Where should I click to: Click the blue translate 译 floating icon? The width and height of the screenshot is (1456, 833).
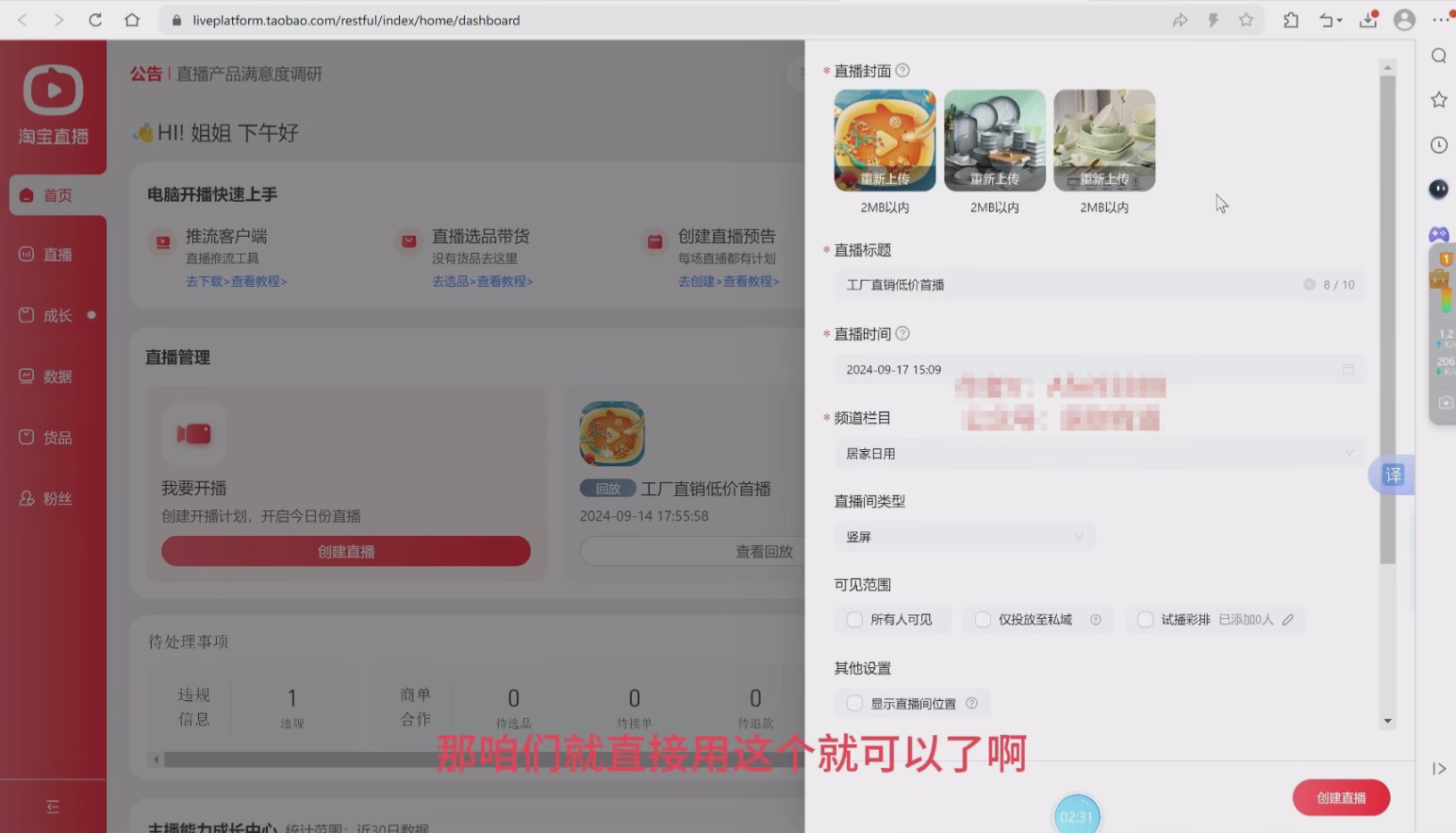click(x=1393, y=475)
